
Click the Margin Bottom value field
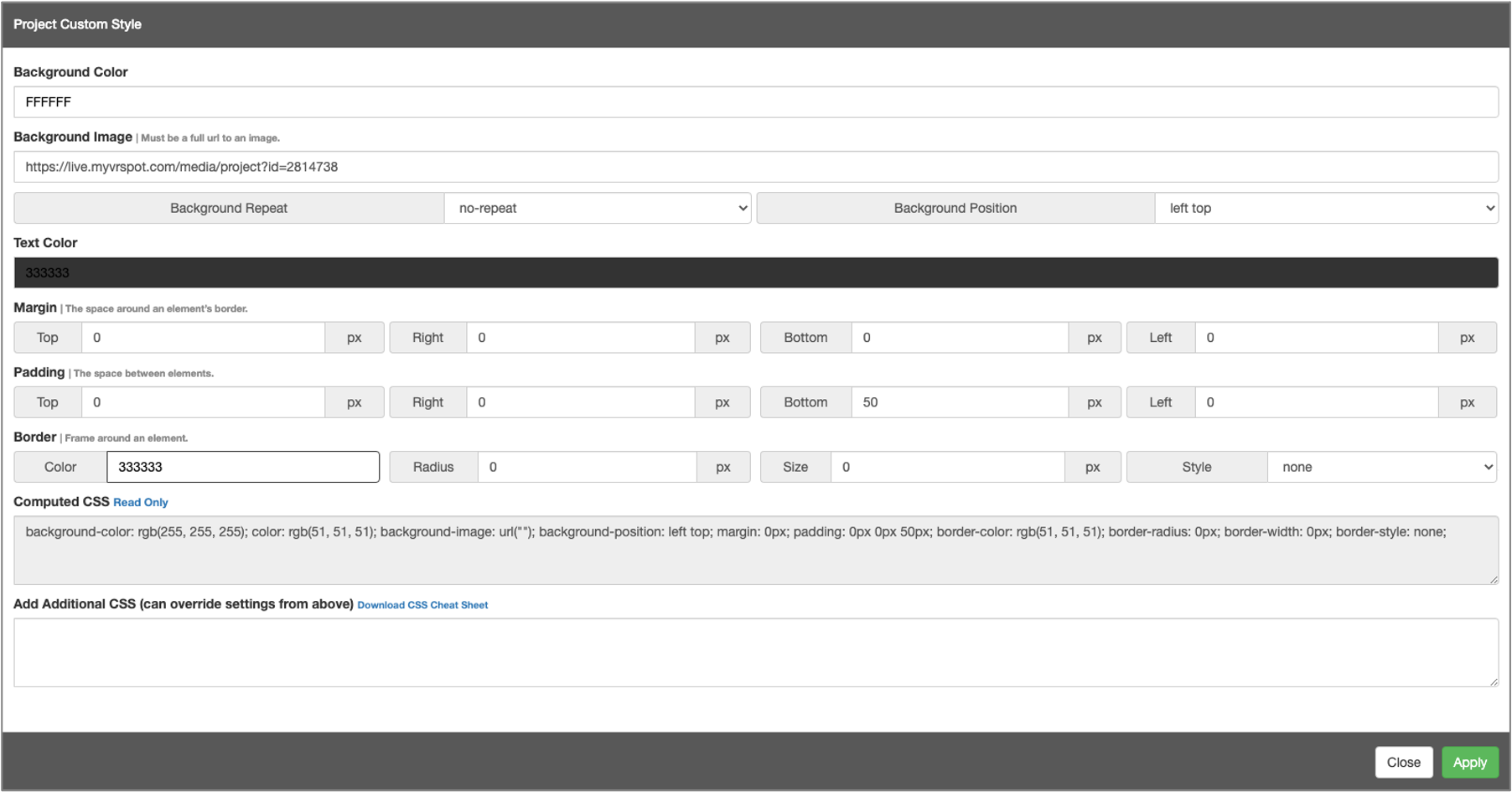click(x=959, y=338)
